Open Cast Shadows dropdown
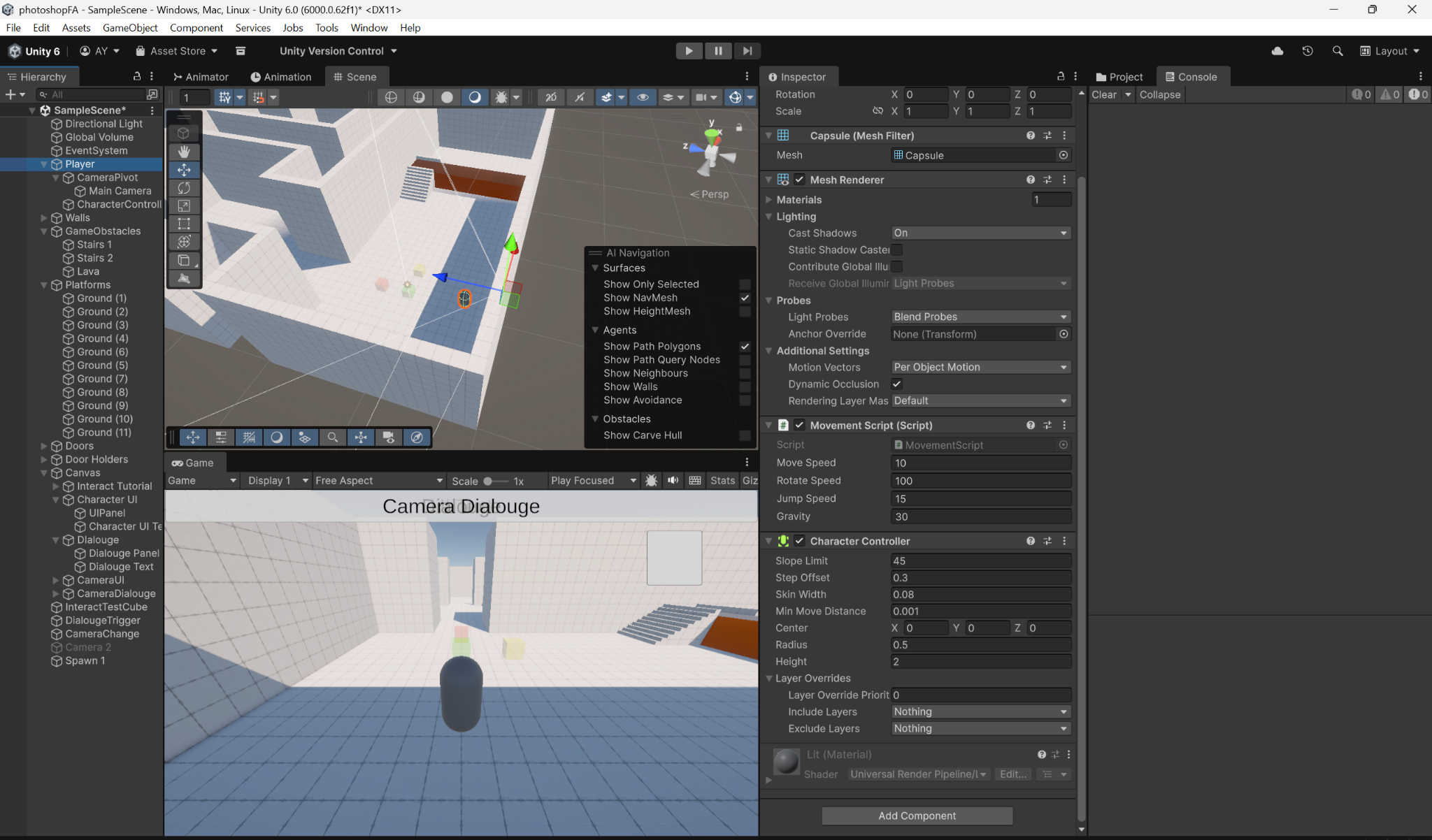The height and width of the screenshot is (840, 1432). (x=981, y=233)
